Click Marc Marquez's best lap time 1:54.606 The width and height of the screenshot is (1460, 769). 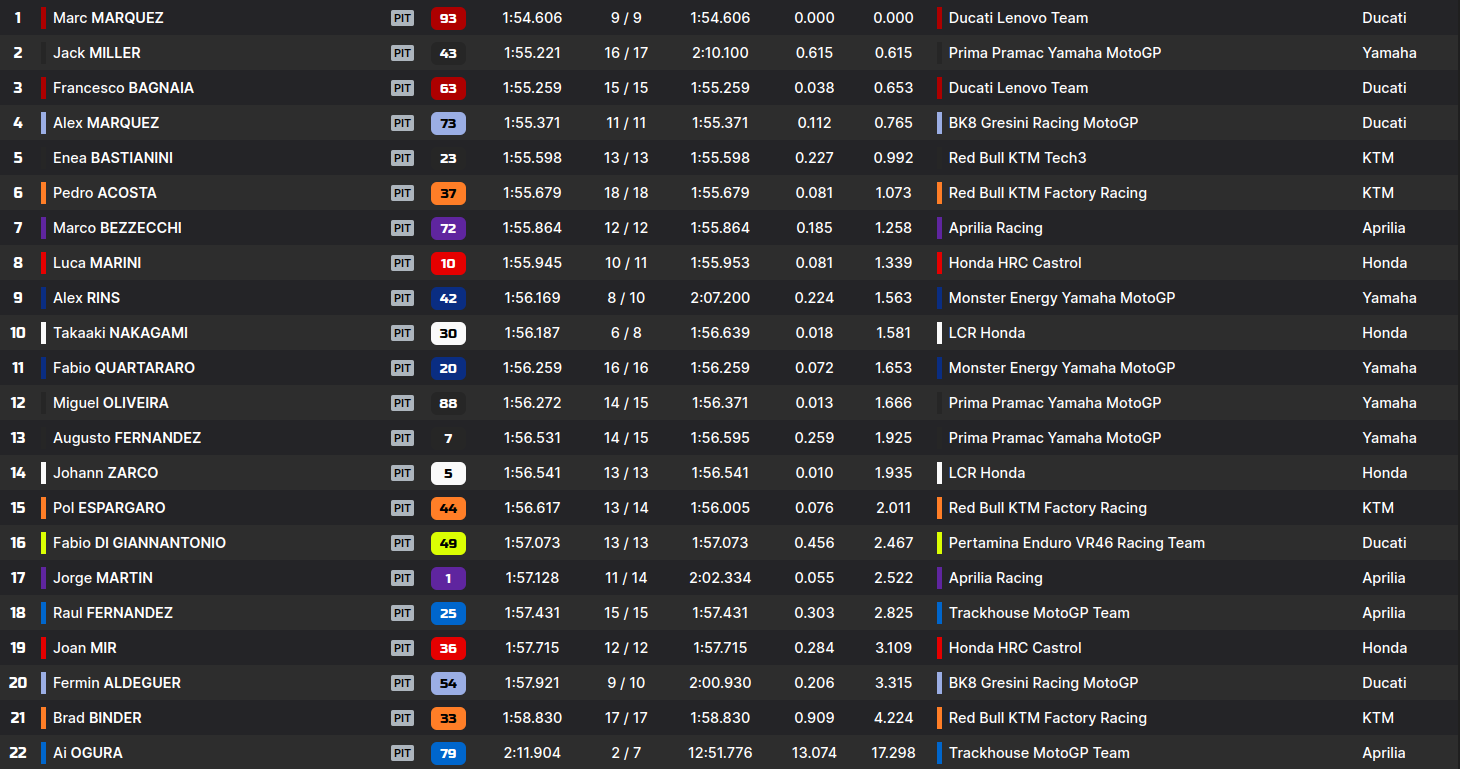point(532,18)
